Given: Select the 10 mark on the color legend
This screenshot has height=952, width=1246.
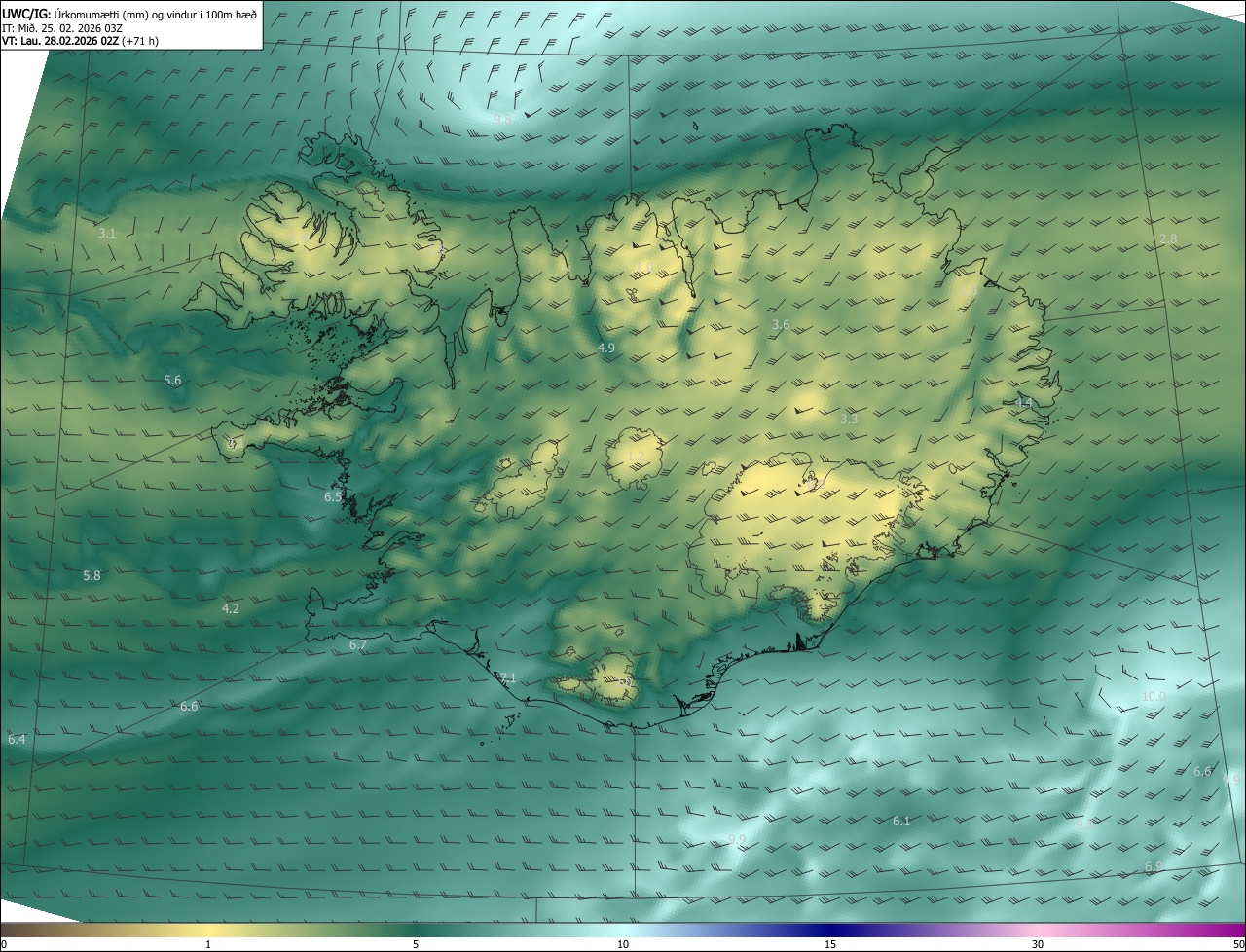Looking at the screenshot, I should point(623,944).
